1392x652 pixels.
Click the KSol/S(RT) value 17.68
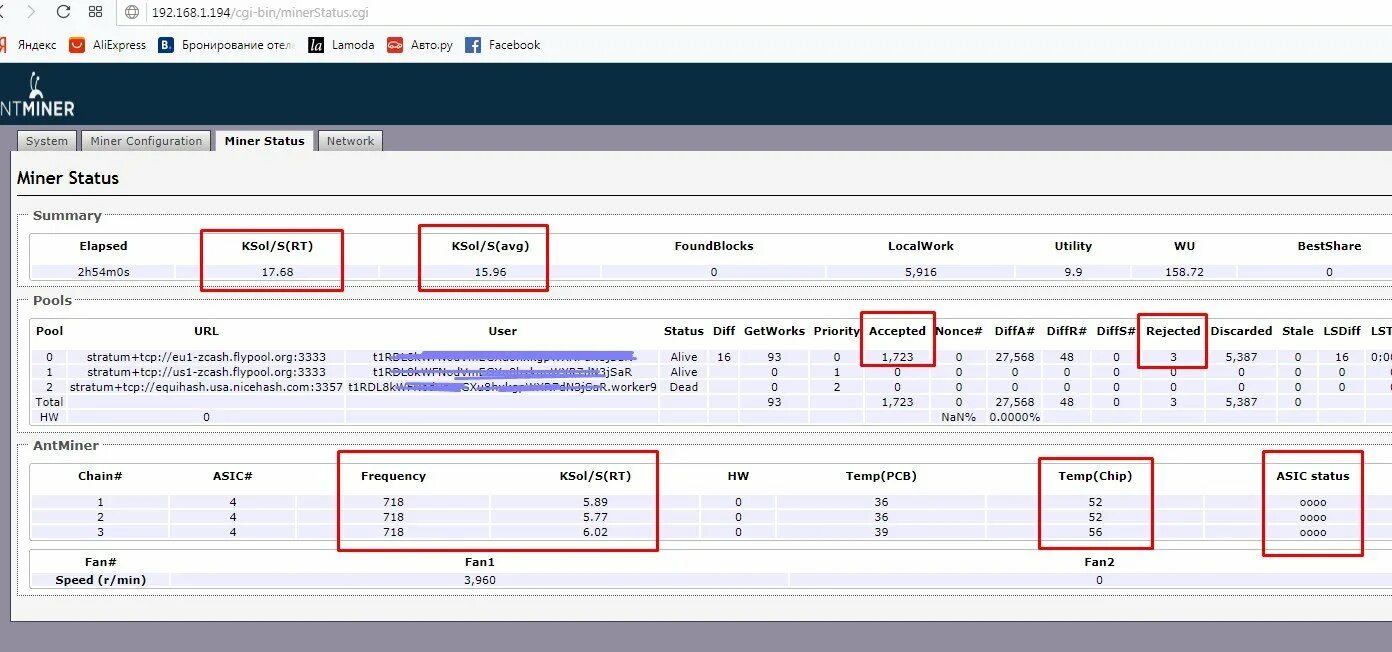coord(277,272)
